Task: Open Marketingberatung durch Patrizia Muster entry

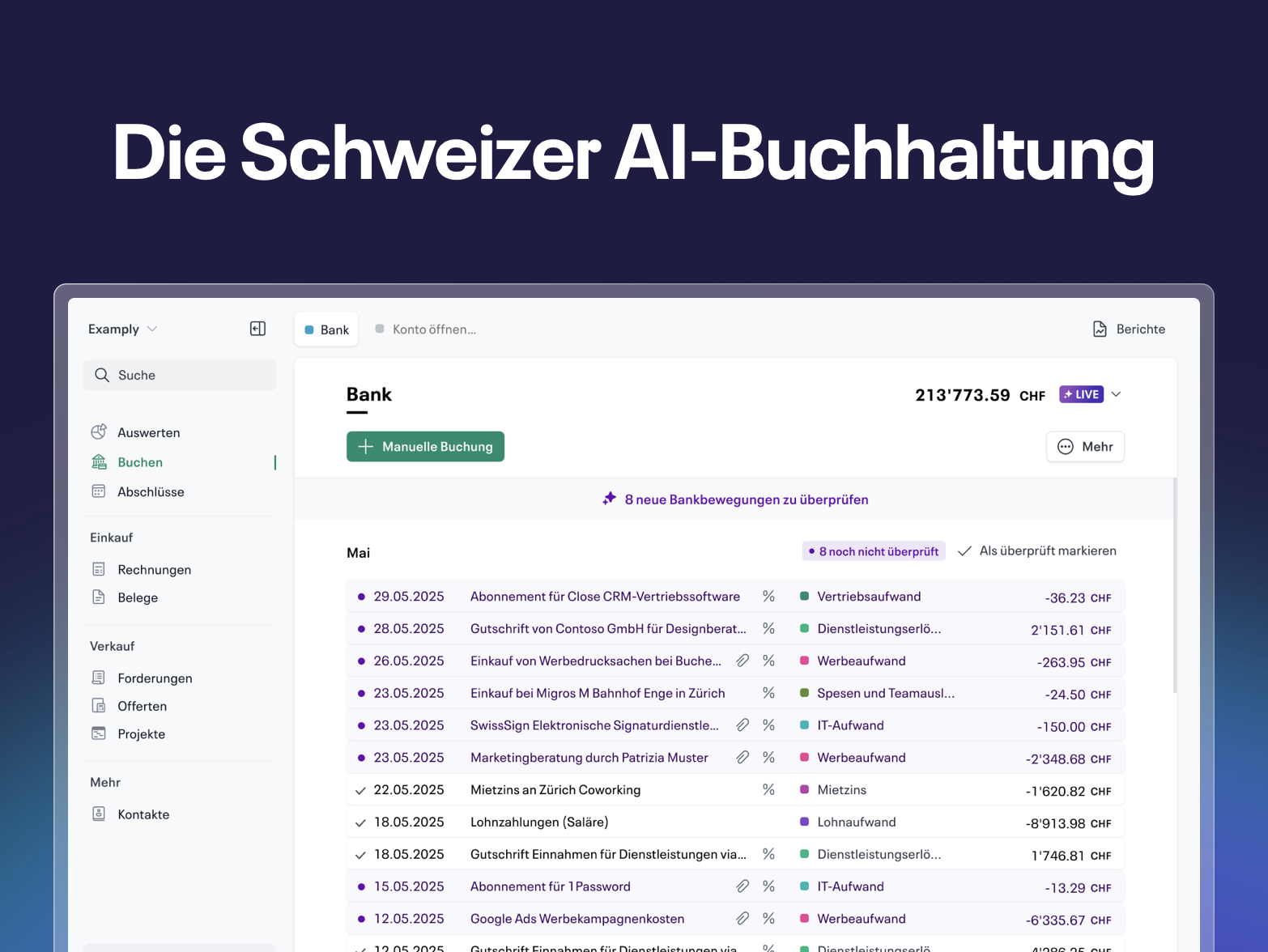Action: pyautogui.click(x=589, y=758)
